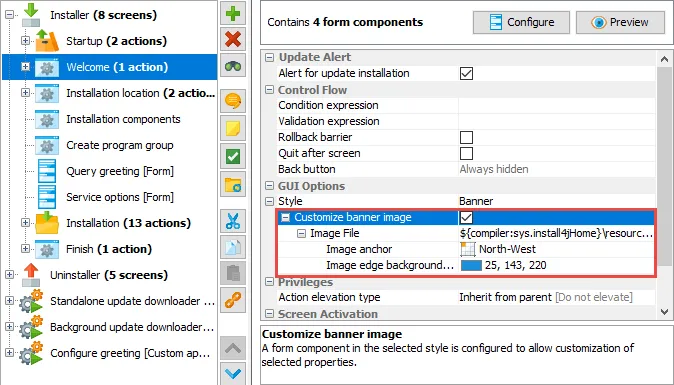Select the Query greeting [Form] item

pos(120,171)
